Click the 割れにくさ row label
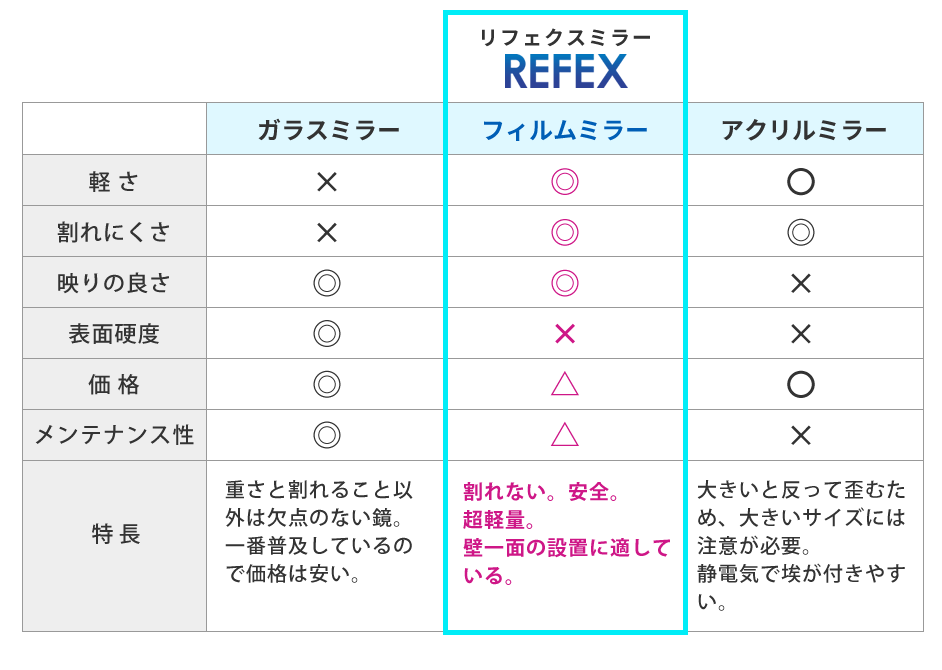Screen dimensions: 942x670 114,233
